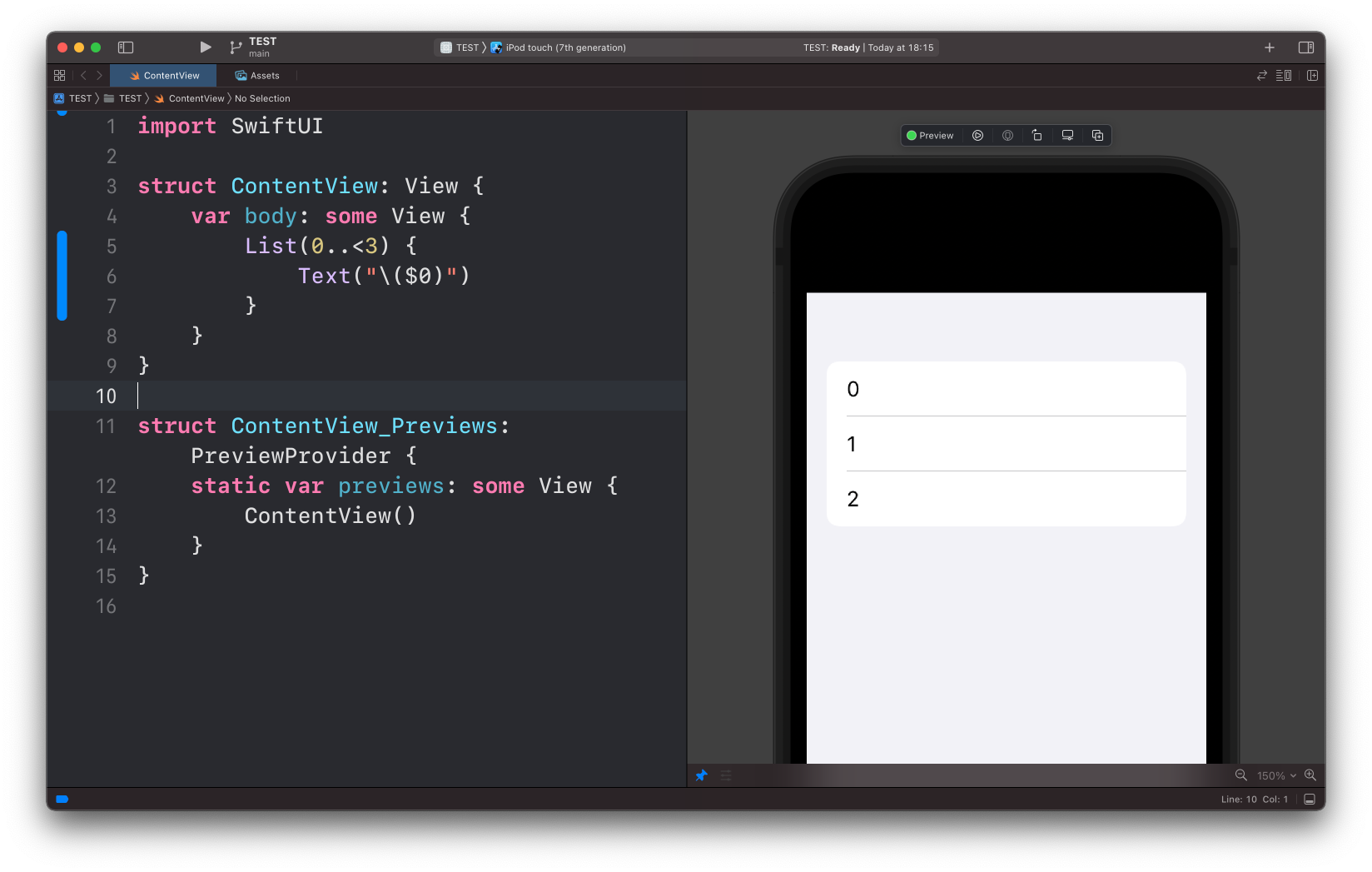Click the Run (play) button in toolbar
Image resolution: width=1372 pixels, height=872 pixels.
point(206,47)
